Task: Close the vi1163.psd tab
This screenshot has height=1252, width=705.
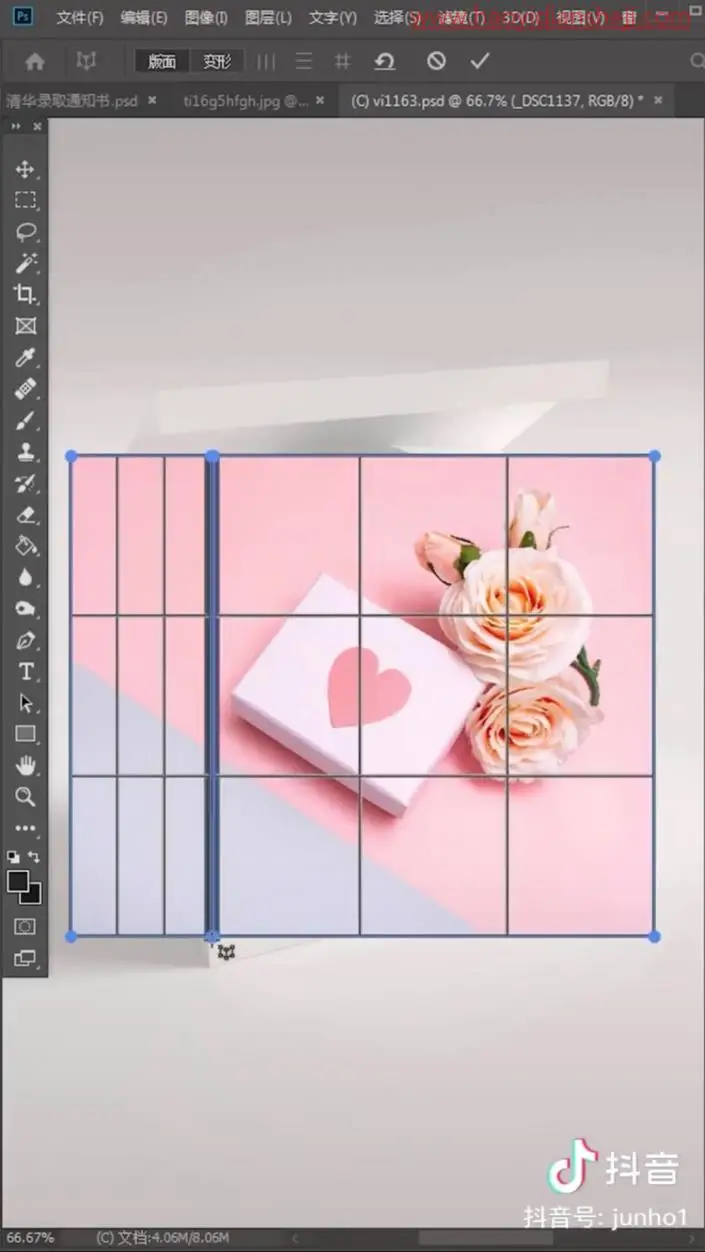Action: coord(659,100)
